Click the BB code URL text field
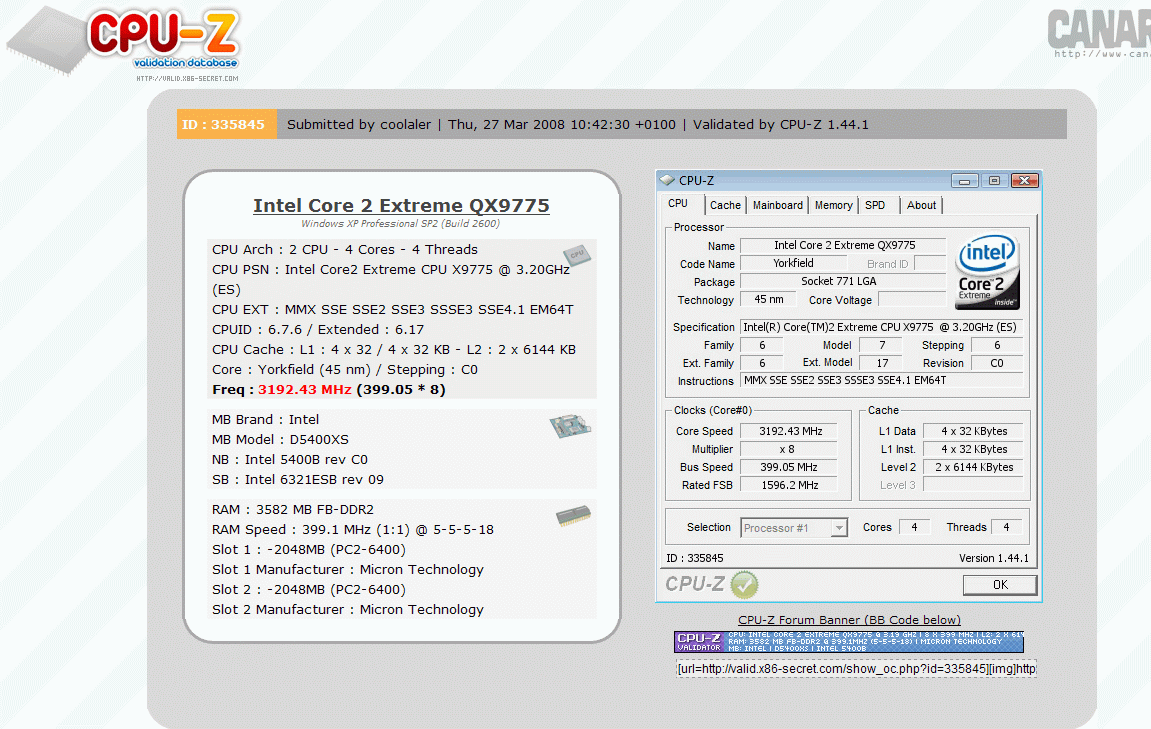Image resolution: width=1151 pixels, height=729 pixels. (856, 669)
